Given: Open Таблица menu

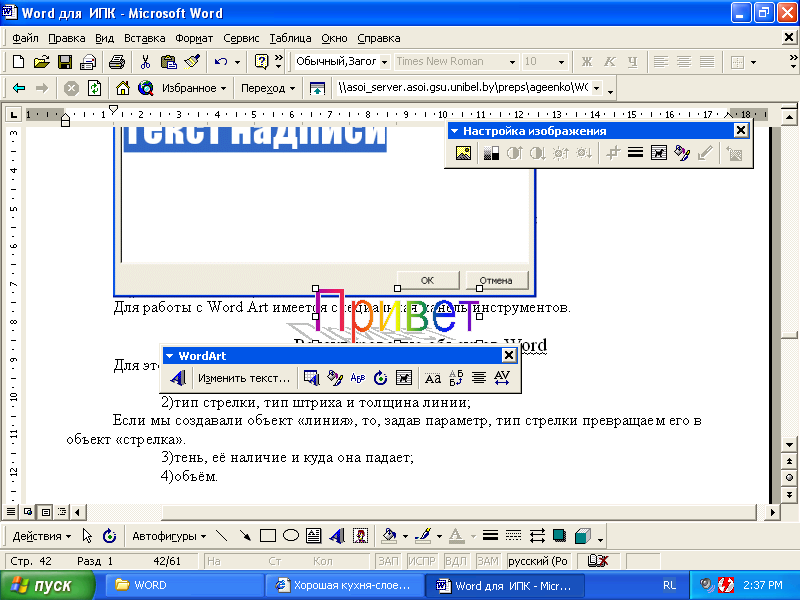Looking at the screenshot, I should (290, 38).
